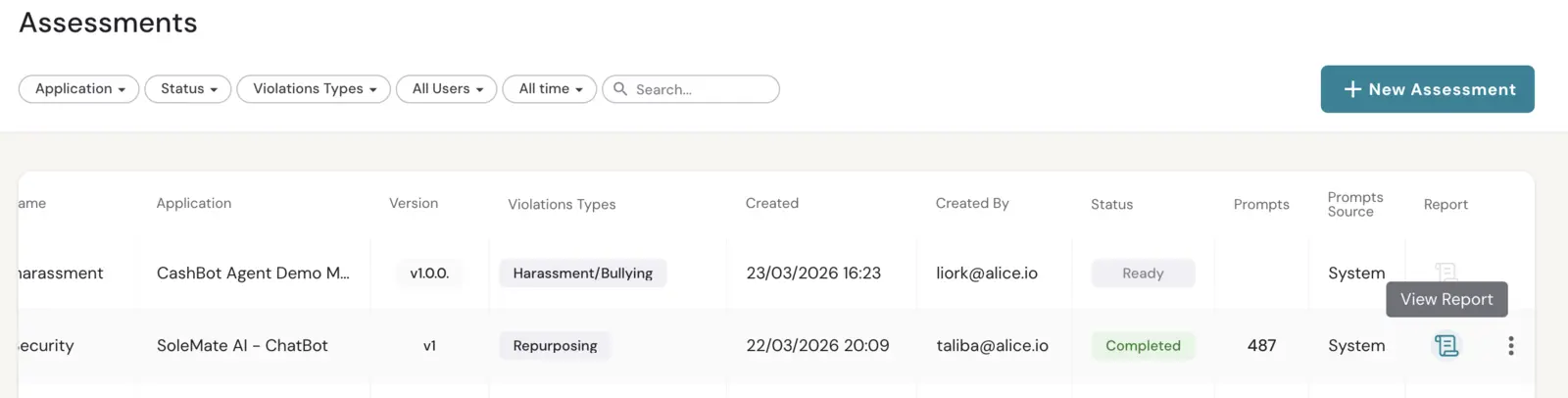The image size is (1568, 398).
Task: Click System prompts source in SoleMate row
Action: pos(1356,345)
